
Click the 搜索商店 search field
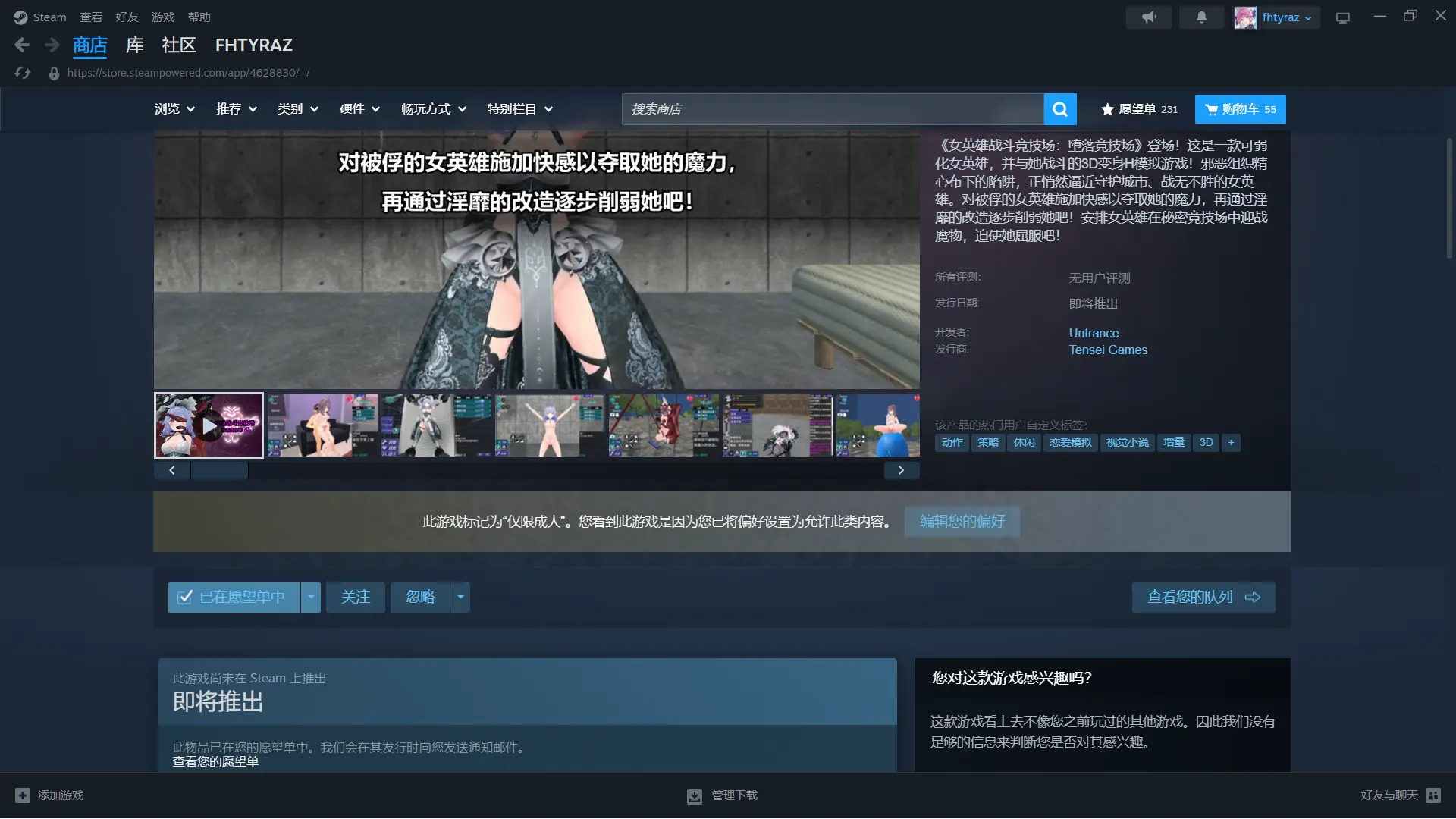coord(833,109)
